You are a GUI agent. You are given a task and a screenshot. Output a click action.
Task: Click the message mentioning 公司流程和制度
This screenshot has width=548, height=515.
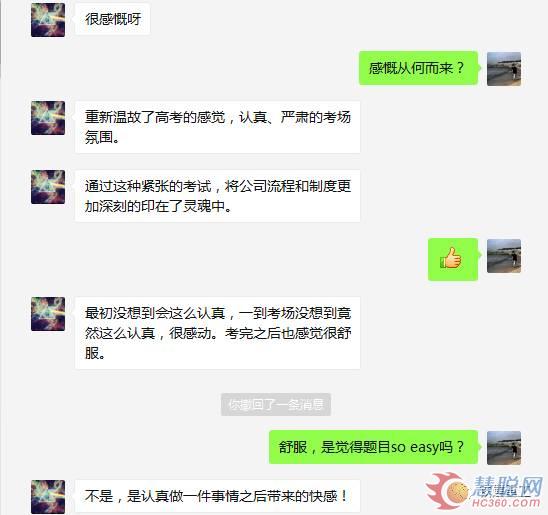point(217,196)
